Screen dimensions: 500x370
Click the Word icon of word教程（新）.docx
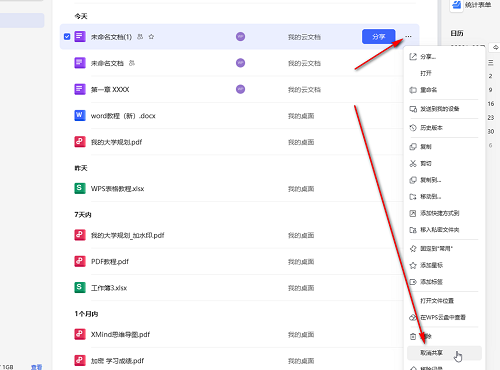pos(80,115)
